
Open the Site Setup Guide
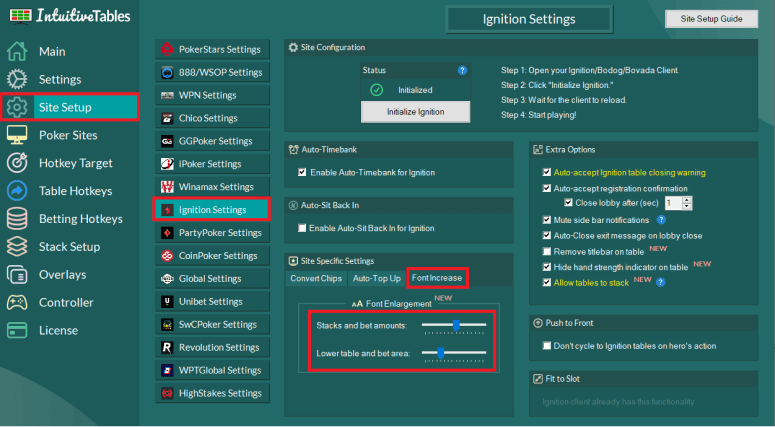(711, 19)
